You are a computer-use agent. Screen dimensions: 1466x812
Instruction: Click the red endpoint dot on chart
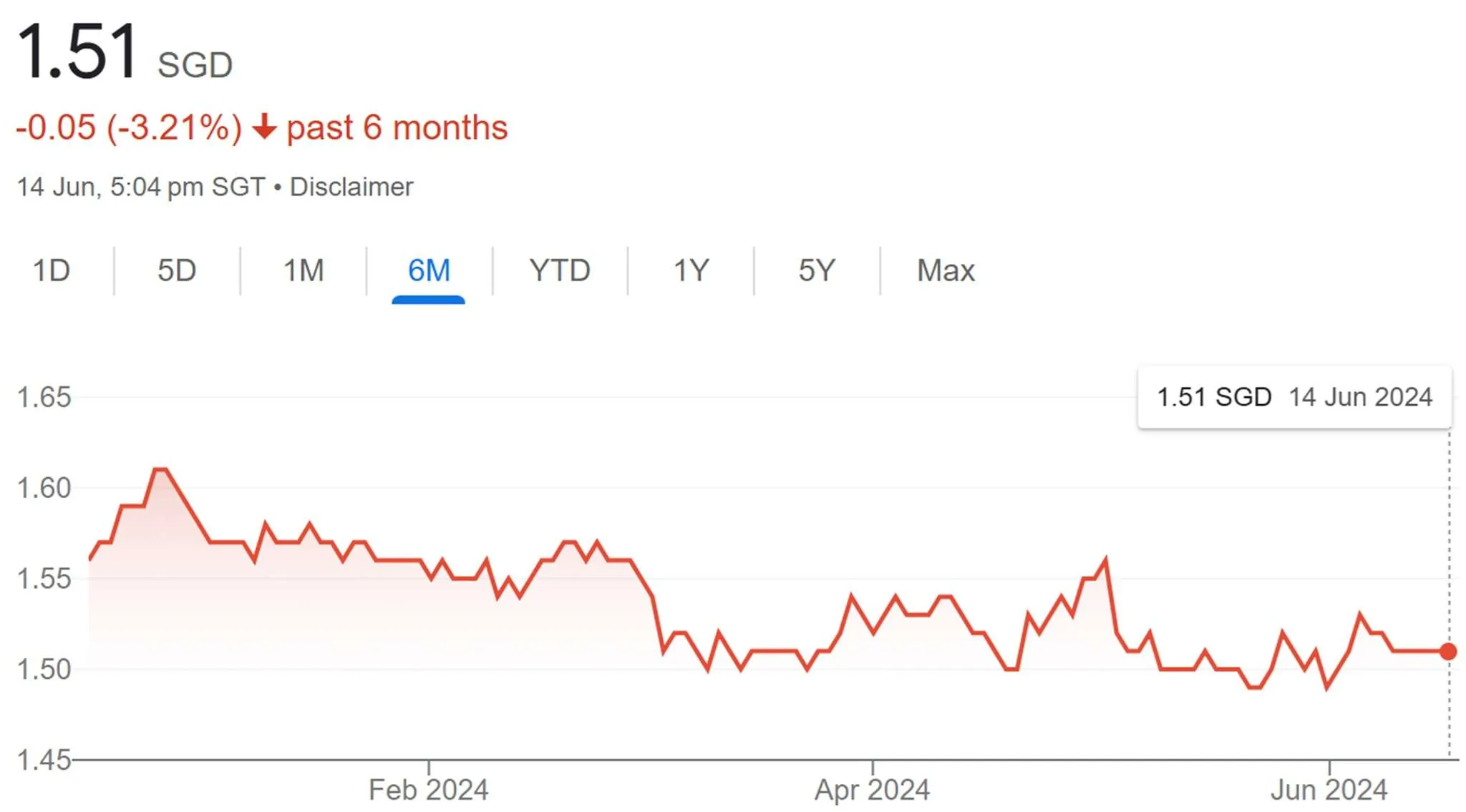pyautogui.click(x=1448, y=651)
